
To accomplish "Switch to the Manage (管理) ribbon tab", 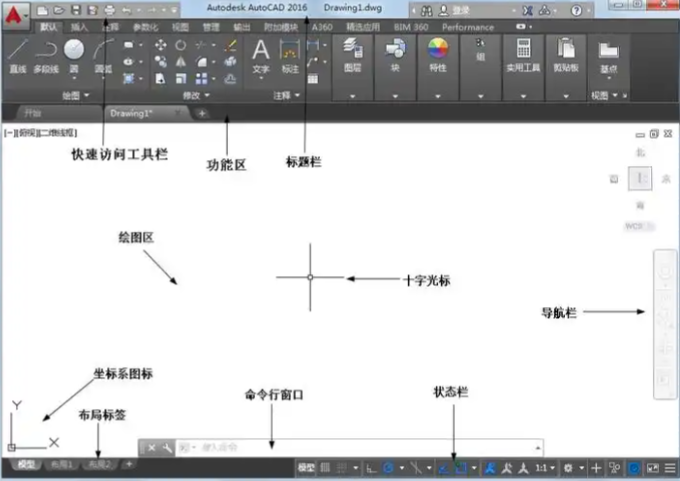I will point(211,27).
